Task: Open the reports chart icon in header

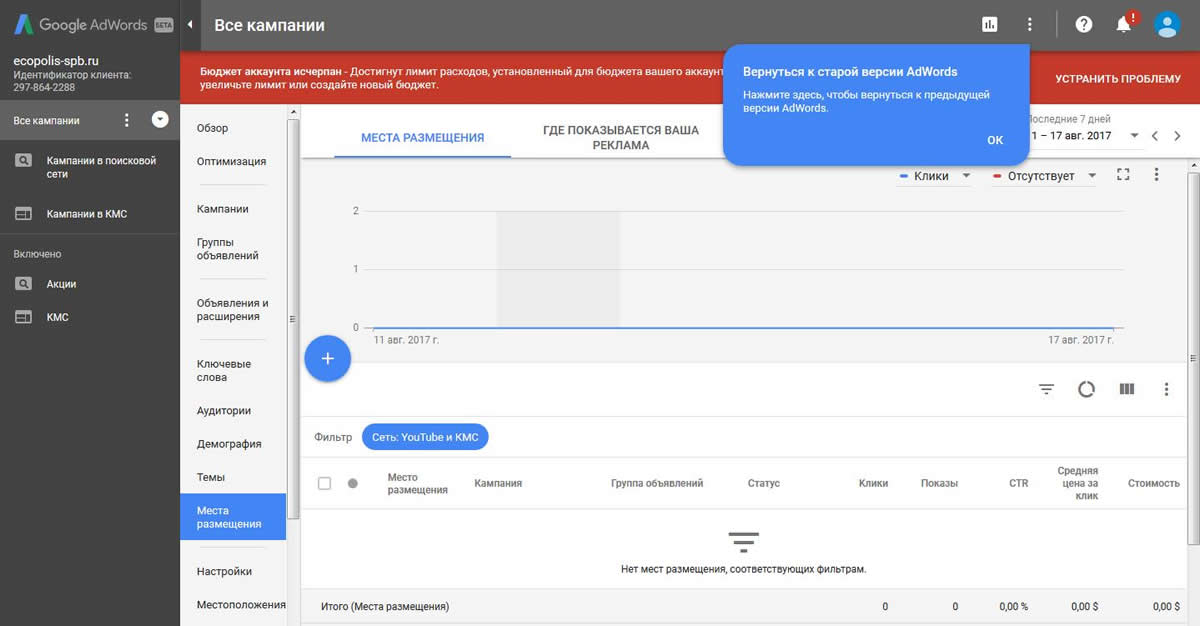Action: coord(990,25)
